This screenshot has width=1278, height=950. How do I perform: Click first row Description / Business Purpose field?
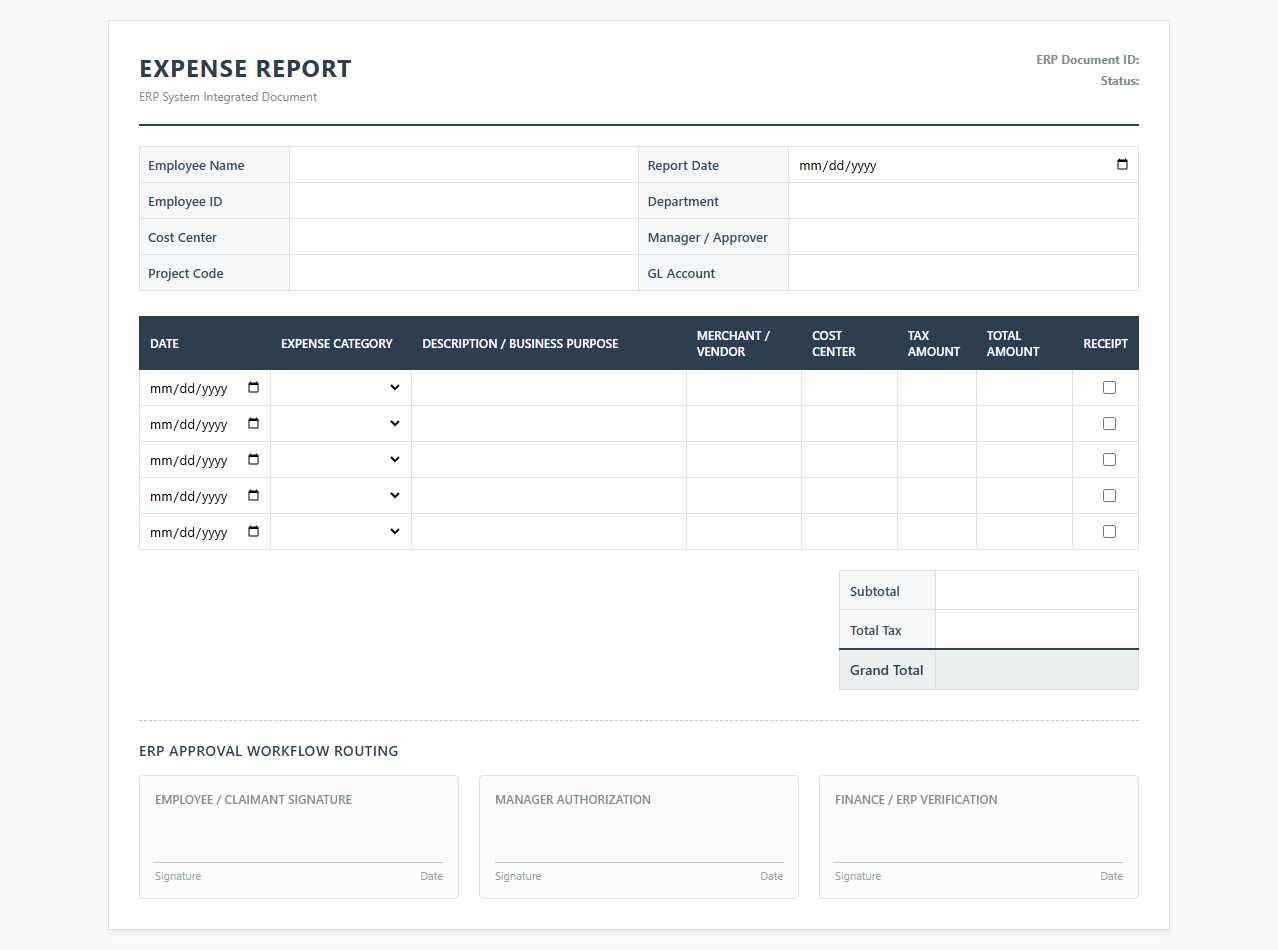pos(549,388)
